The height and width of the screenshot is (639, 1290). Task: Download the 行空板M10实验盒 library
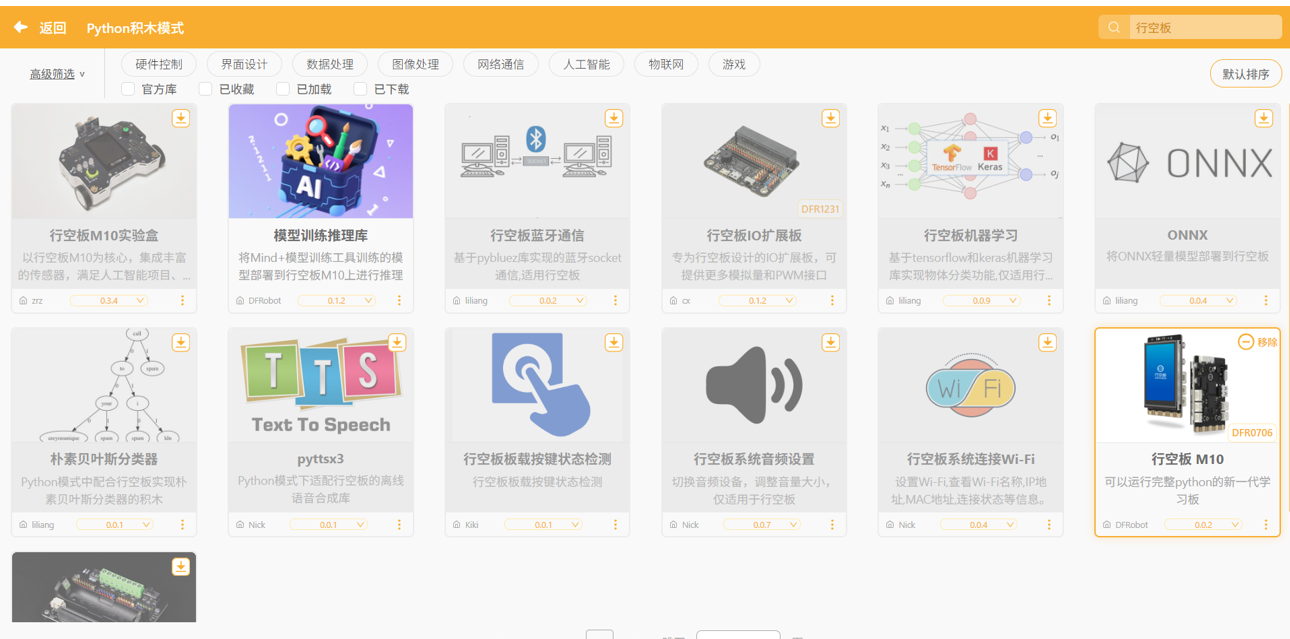pyautogui.click(x=181, y=118)
